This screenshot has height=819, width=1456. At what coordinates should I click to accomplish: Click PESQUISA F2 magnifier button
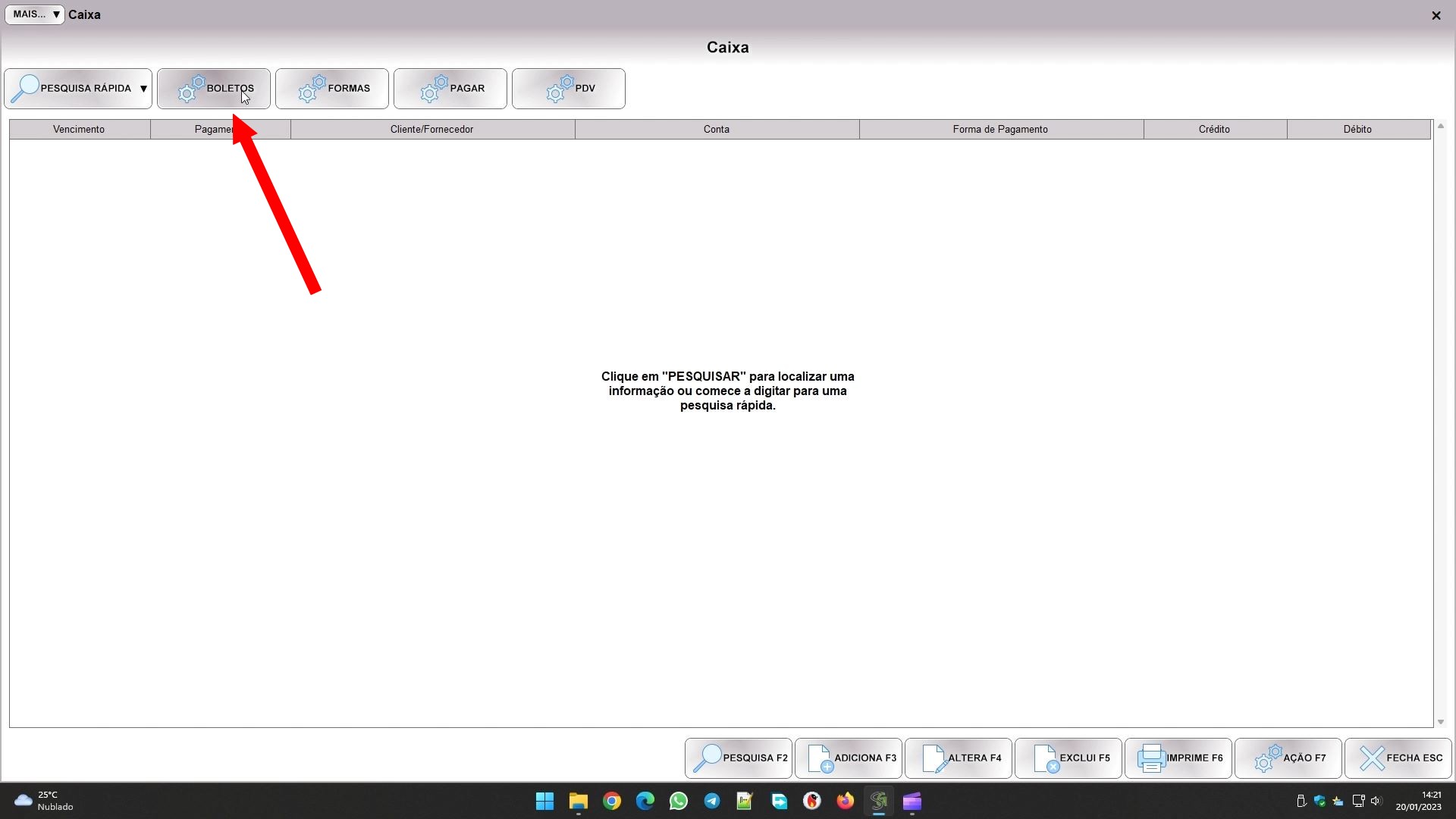coord(738,758)
